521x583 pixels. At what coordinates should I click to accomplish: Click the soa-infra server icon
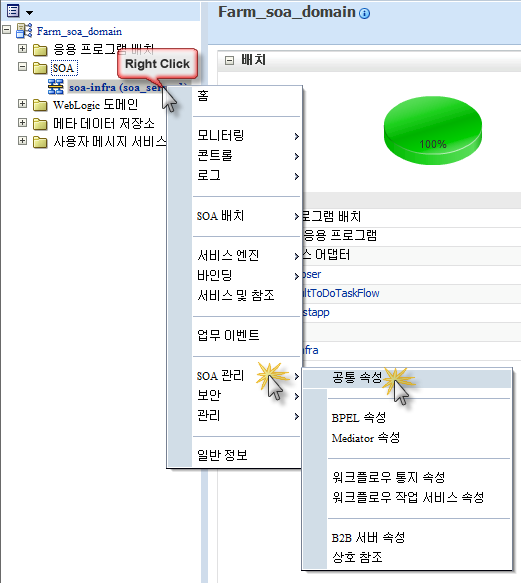tap(55, 86)
